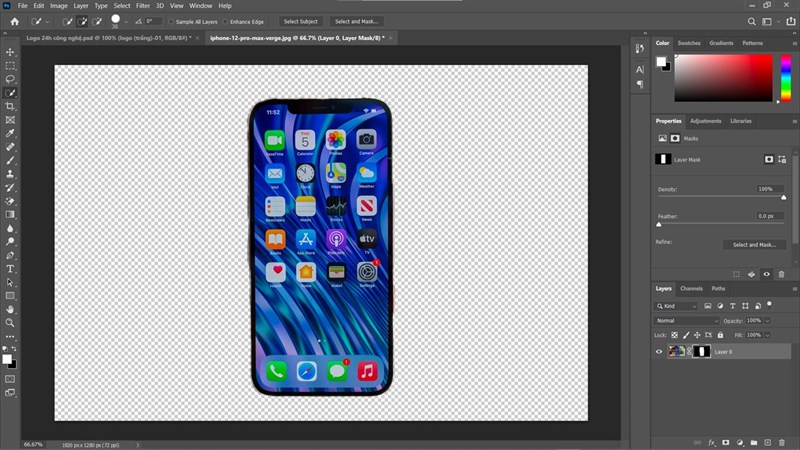Select the Pen tool
This screenshot has height=450, width=800.
[x=10, y=255]
